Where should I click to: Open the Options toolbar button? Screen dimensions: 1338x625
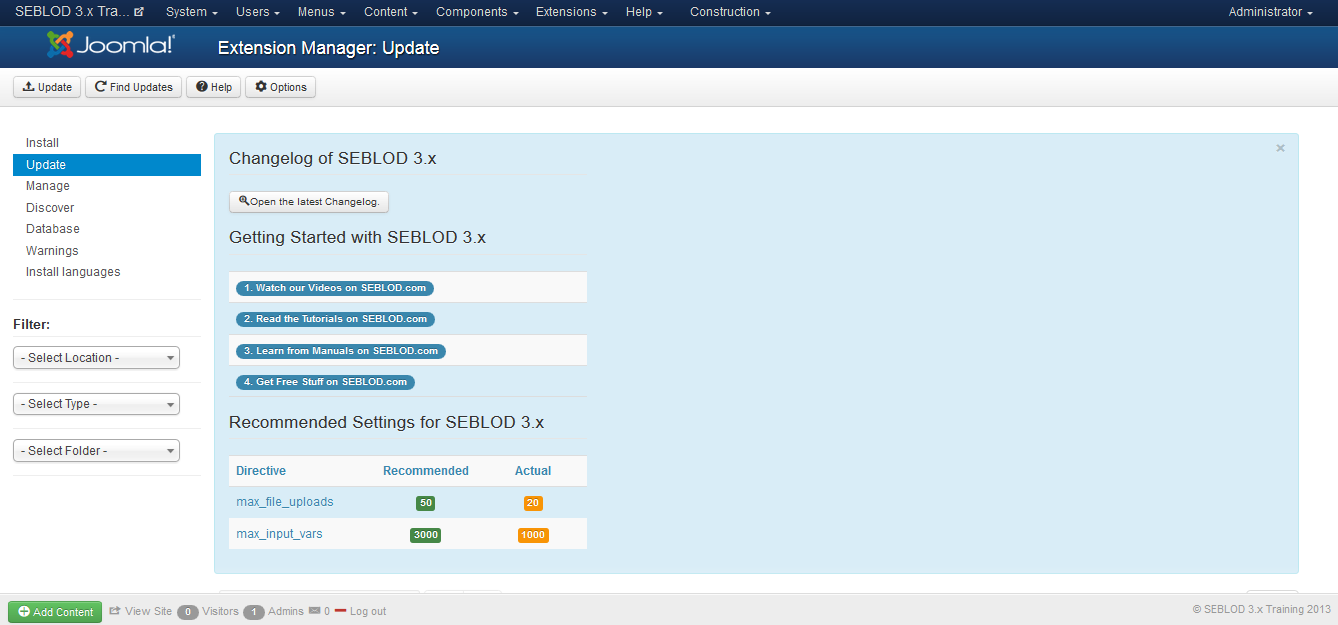click(x=280, y=87)
